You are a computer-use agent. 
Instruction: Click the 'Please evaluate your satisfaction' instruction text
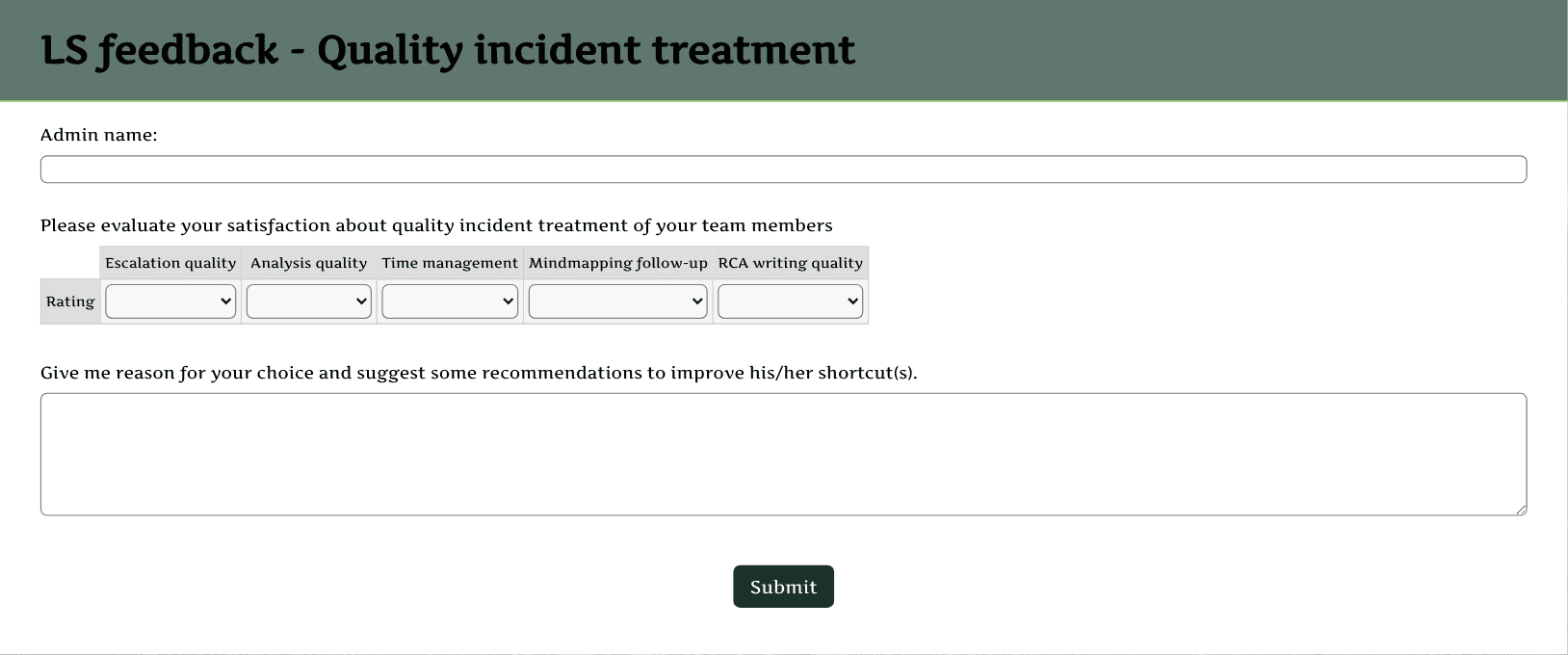[x=436, y=225]
